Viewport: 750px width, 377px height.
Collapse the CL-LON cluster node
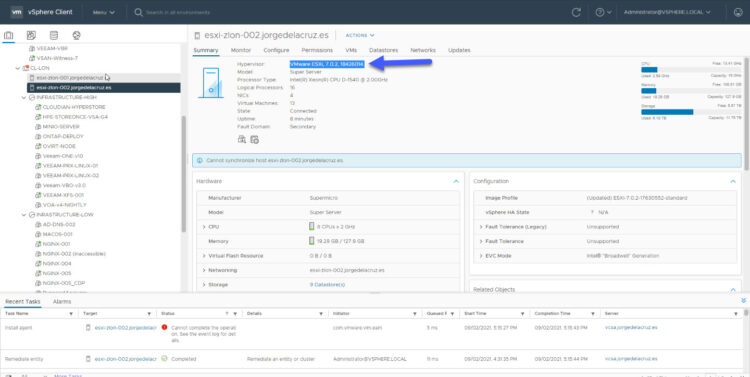pos(18,68)
